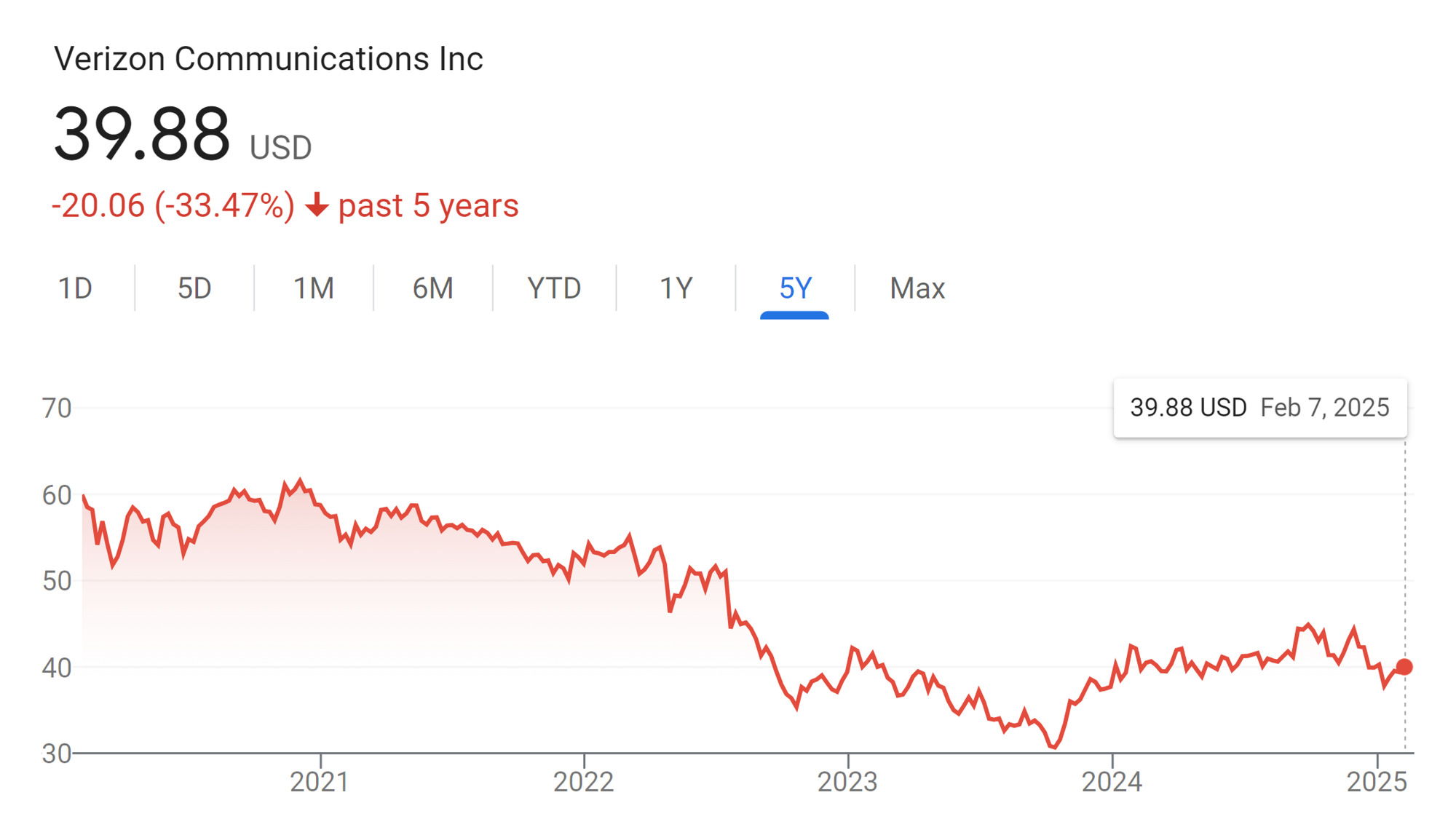This screenshot has width=1456, height=838.
Task: Click the 2025 axis label
Action: pyautogui.click(x=1377, y=781)
